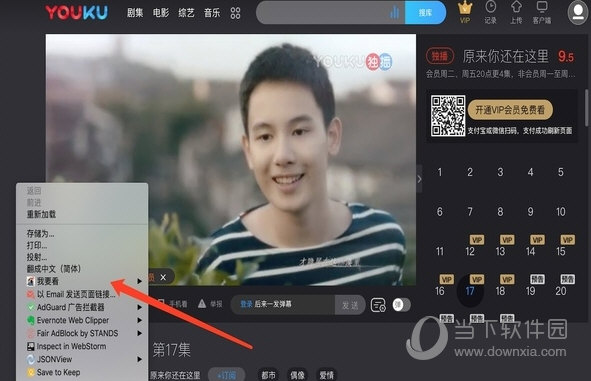This screenshot has width=591, height=381.
Task: Toggle the 弹 danmaku switch
Action: 401,304
